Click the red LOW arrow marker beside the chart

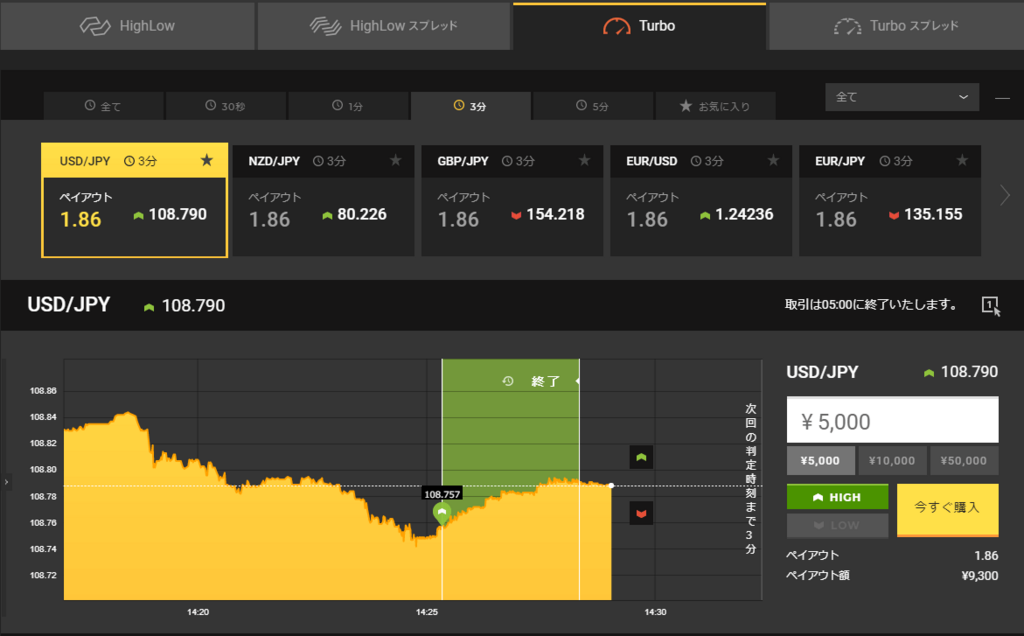[641, 513]
